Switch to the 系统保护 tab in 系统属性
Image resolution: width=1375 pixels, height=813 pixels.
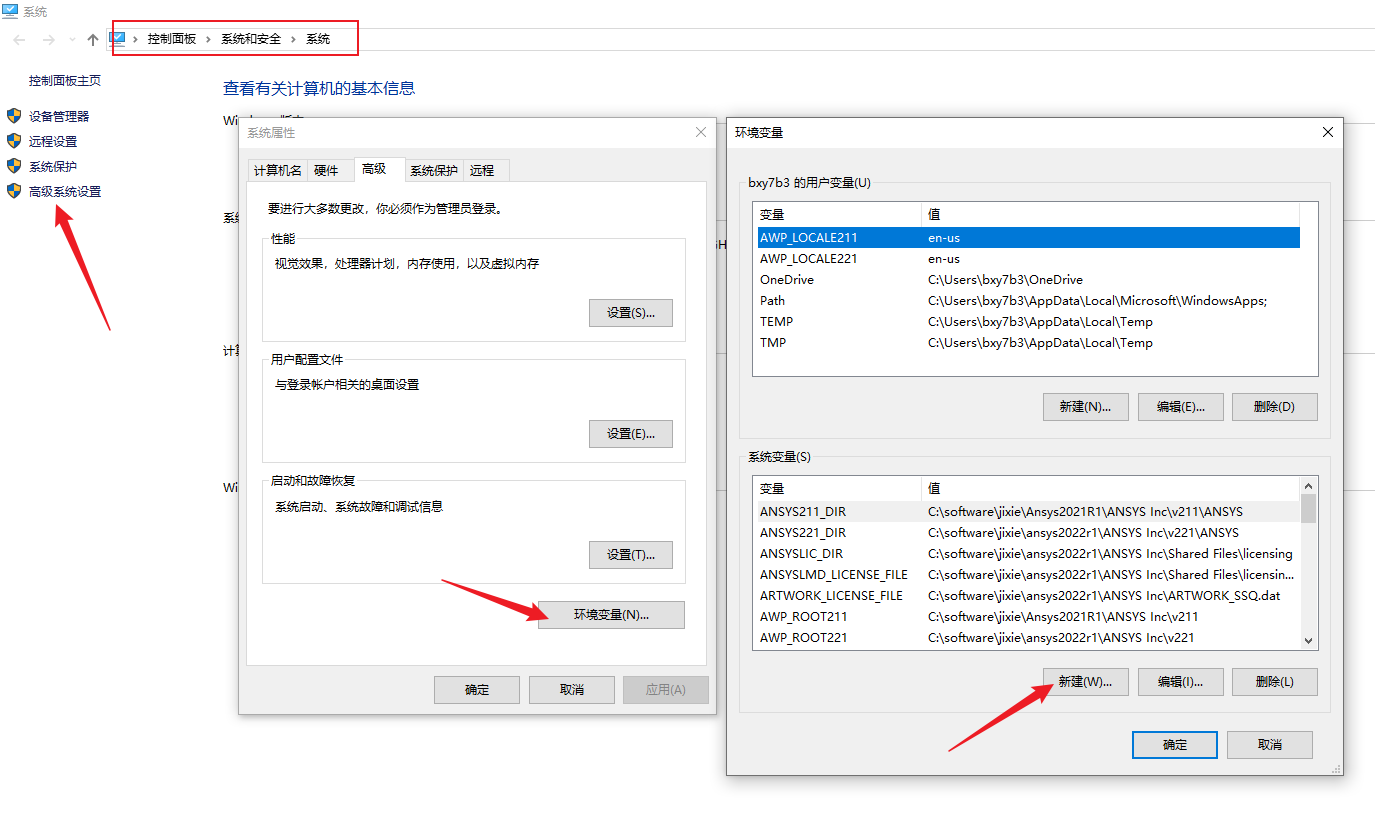click(434, 171)
